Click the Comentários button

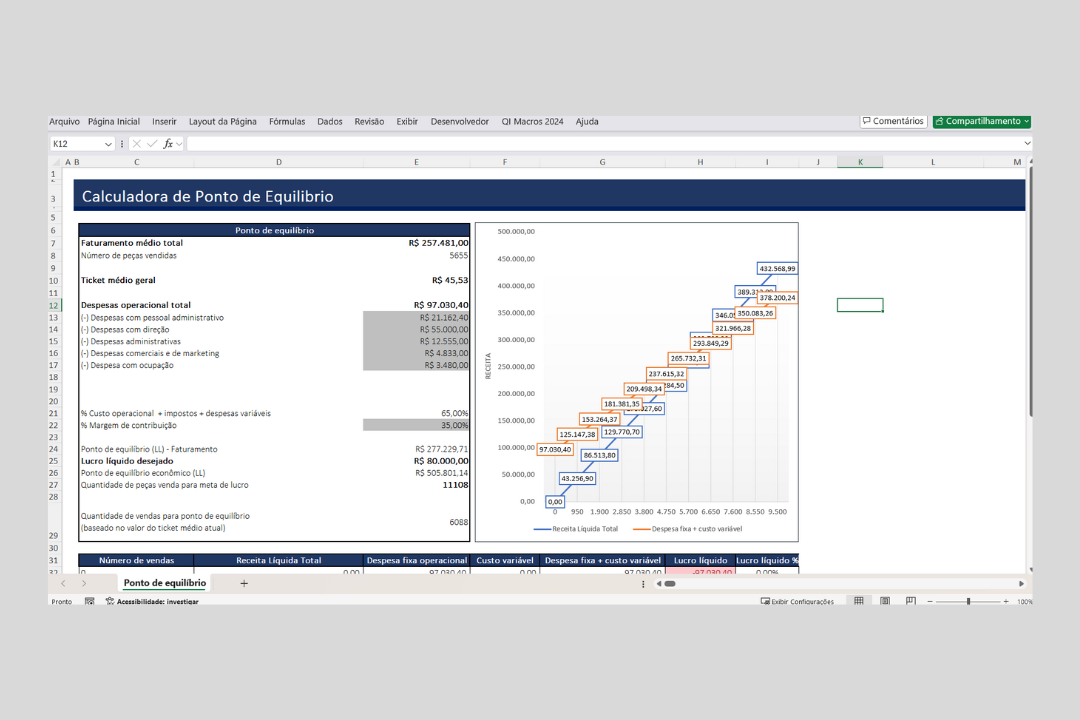(893, 121)
